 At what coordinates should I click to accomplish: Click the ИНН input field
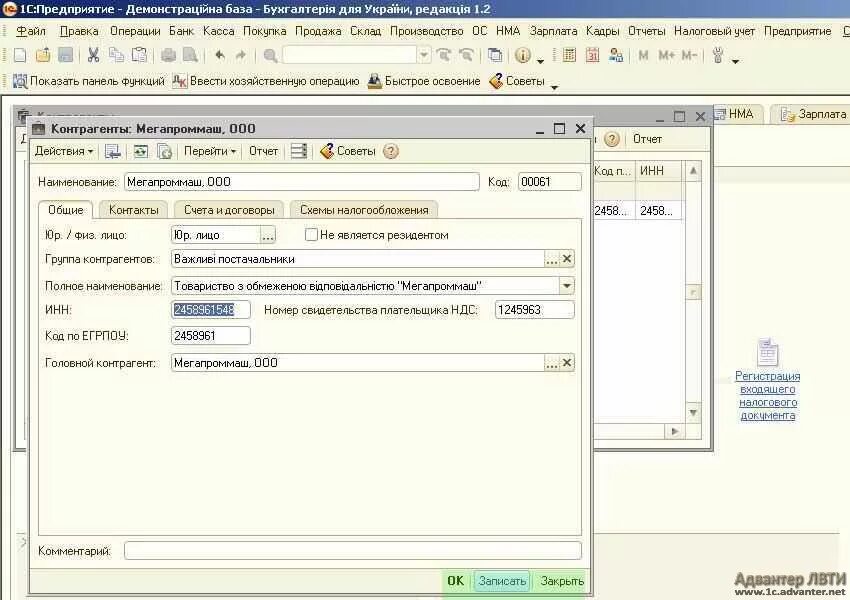tap(211, 310)
